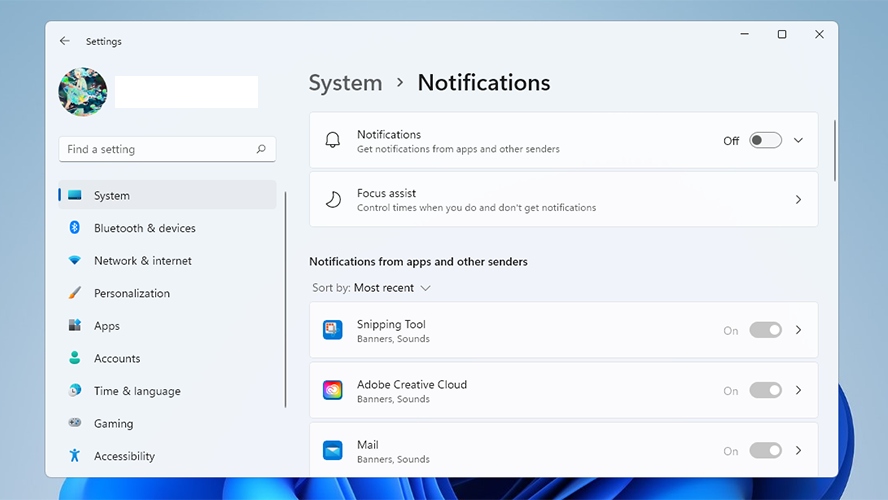Screen dimensions: 888x500
Task: Toggle Adobe Creative Cloud notifications switch
Action: 765,390
